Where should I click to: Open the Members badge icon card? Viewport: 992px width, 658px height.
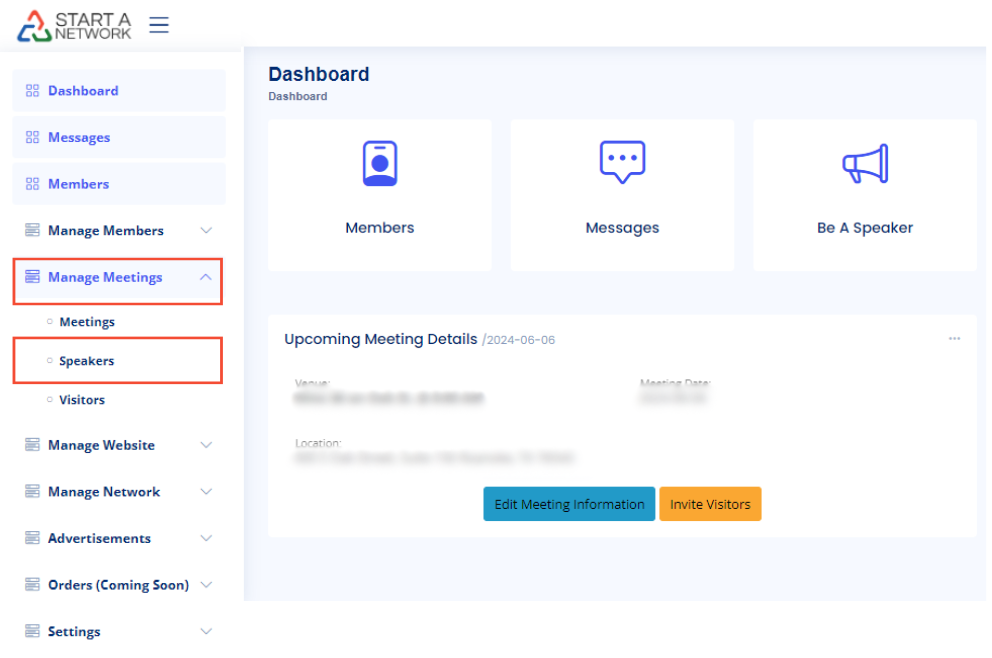point(379,164)
